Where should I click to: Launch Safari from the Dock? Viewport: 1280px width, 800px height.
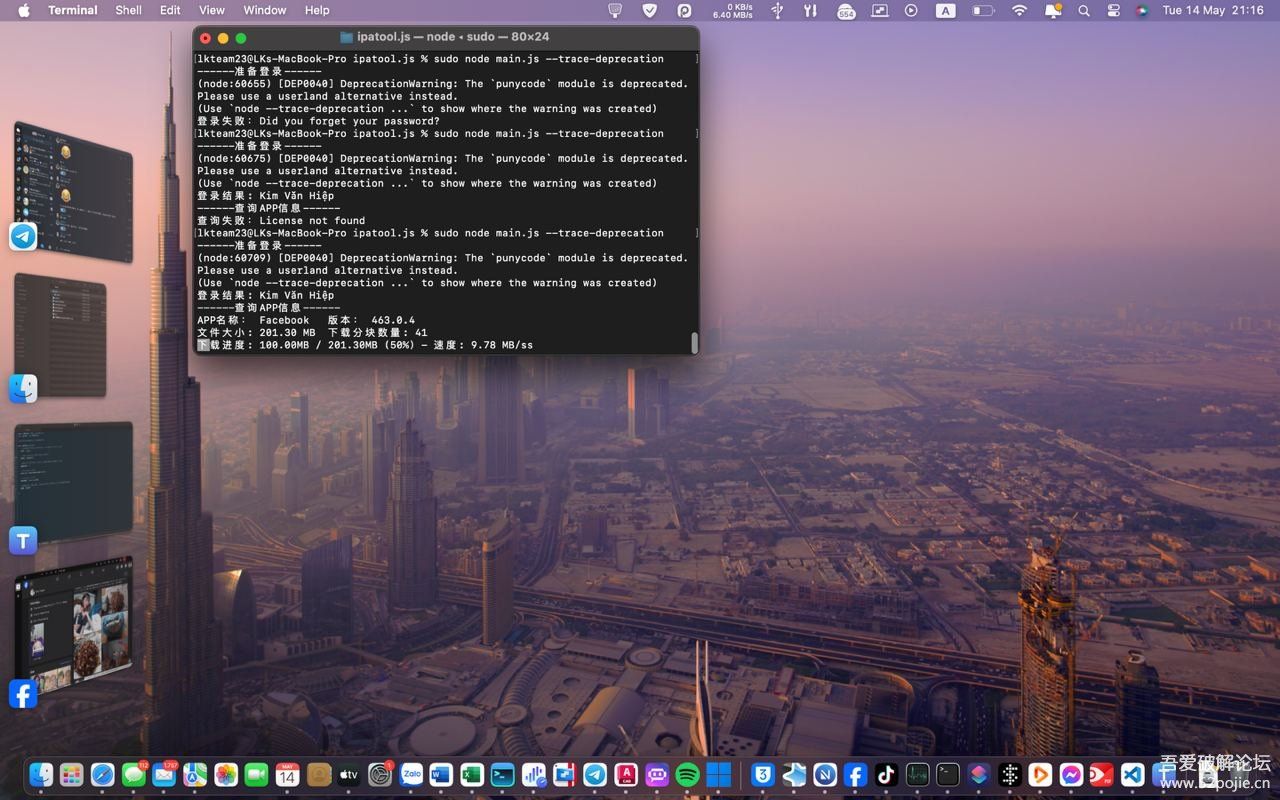103,774
